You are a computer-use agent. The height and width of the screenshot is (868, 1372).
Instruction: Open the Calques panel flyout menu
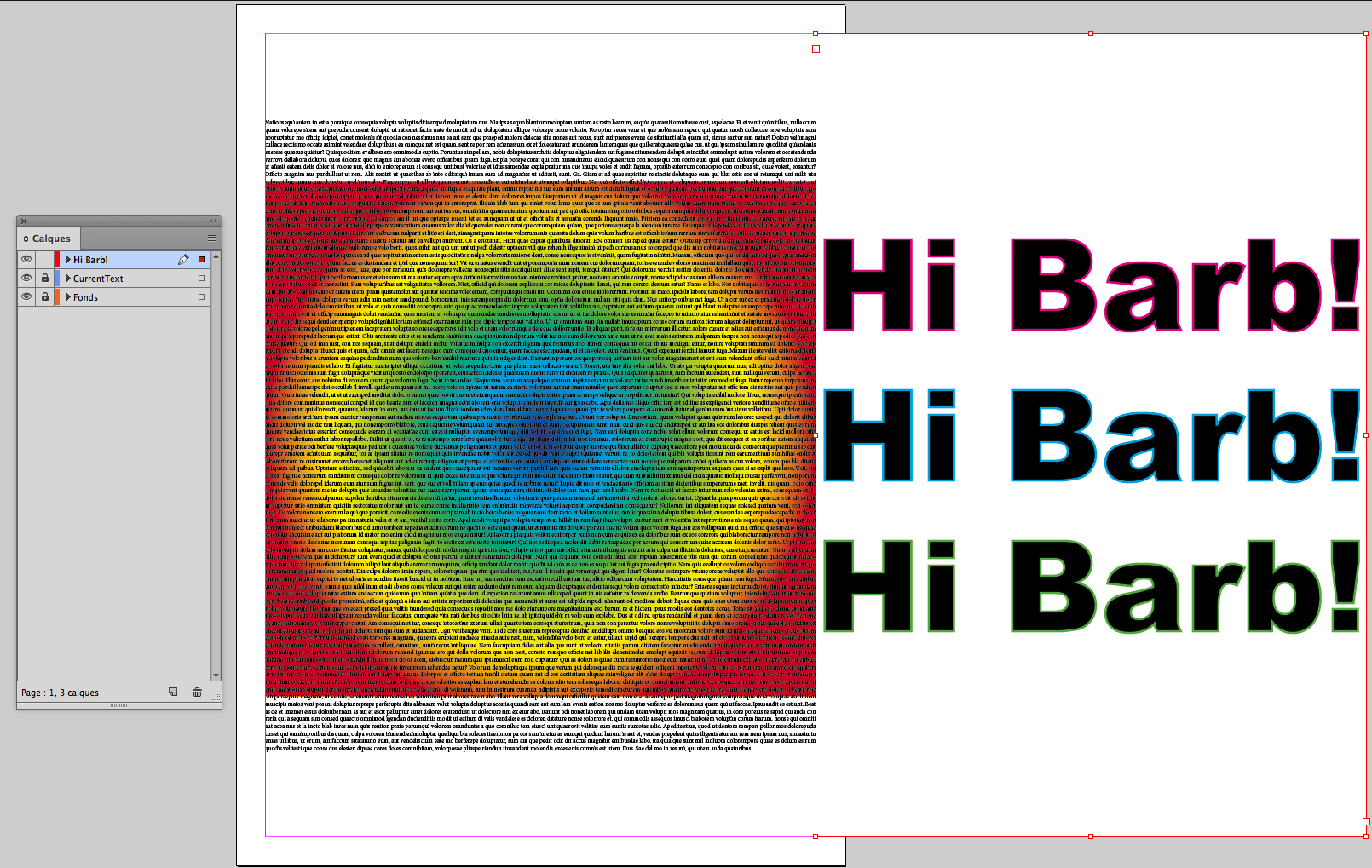coord(212,238)
